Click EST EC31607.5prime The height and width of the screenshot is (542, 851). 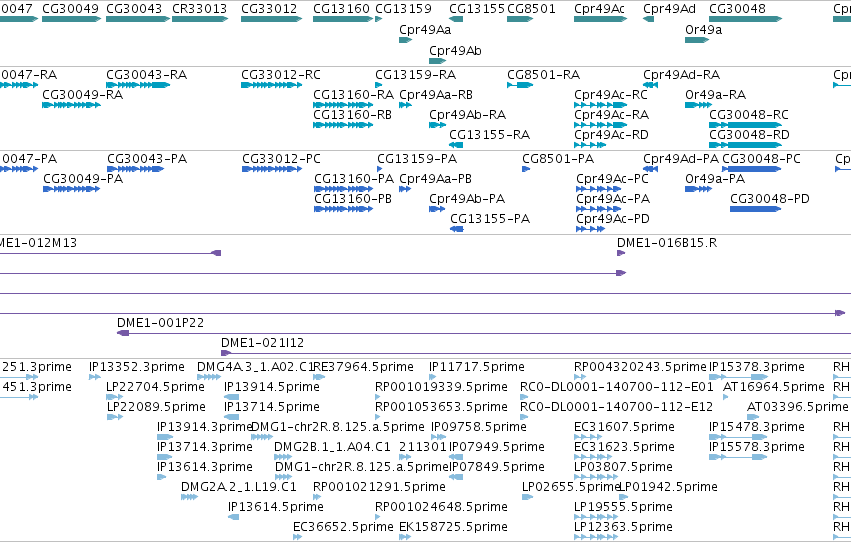[x=589, y=437]
